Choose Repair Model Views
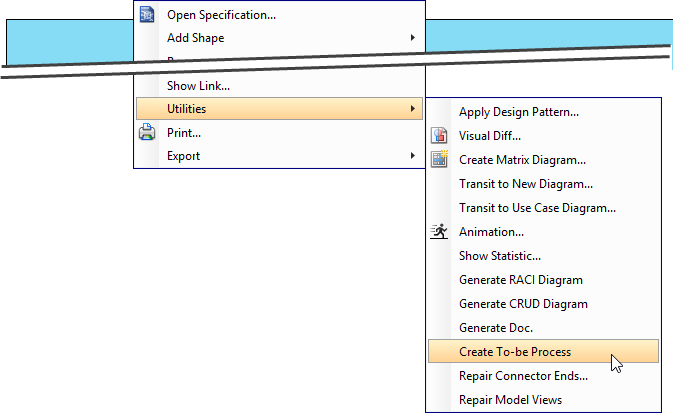Image resolution: width=673 pixels, height=413 pixels. pyautogui.click(x=510, y=400)
